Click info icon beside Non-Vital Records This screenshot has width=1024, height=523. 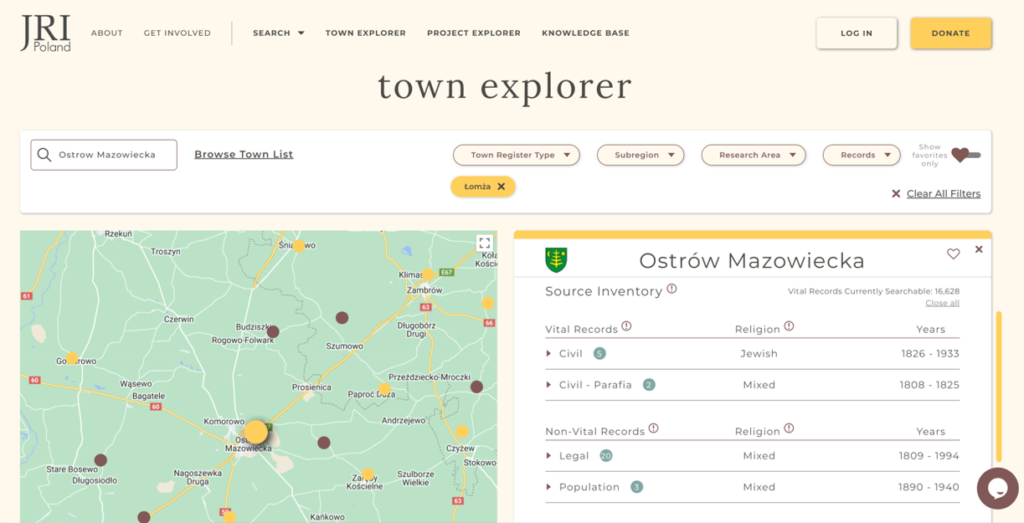[x=653, y=429]
